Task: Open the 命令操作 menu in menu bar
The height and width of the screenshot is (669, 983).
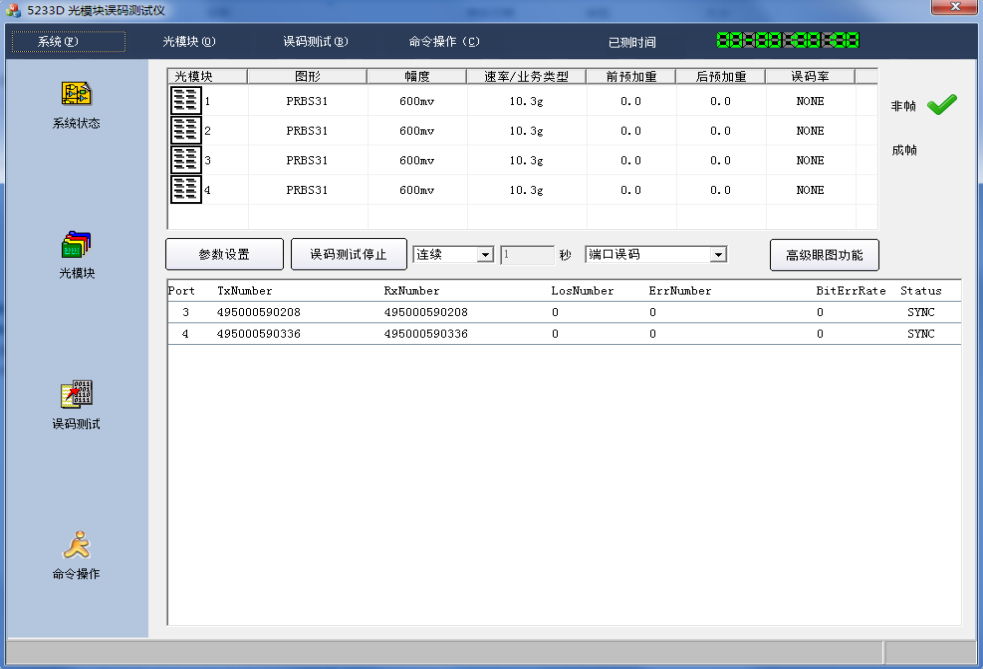Action: [444, 42]
